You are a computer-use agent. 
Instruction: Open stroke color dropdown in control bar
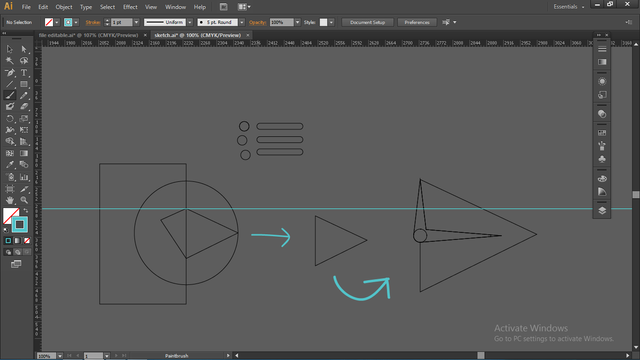pos(76,22)
